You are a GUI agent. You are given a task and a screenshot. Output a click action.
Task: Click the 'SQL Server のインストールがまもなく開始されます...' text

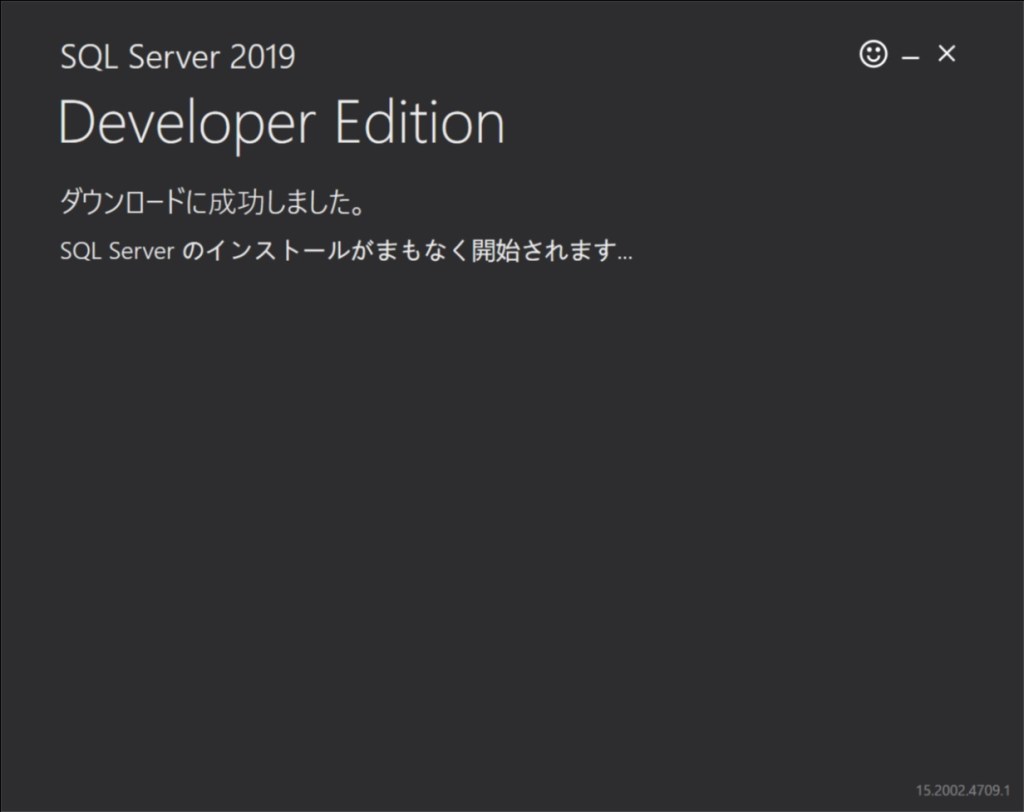[346, 250]
